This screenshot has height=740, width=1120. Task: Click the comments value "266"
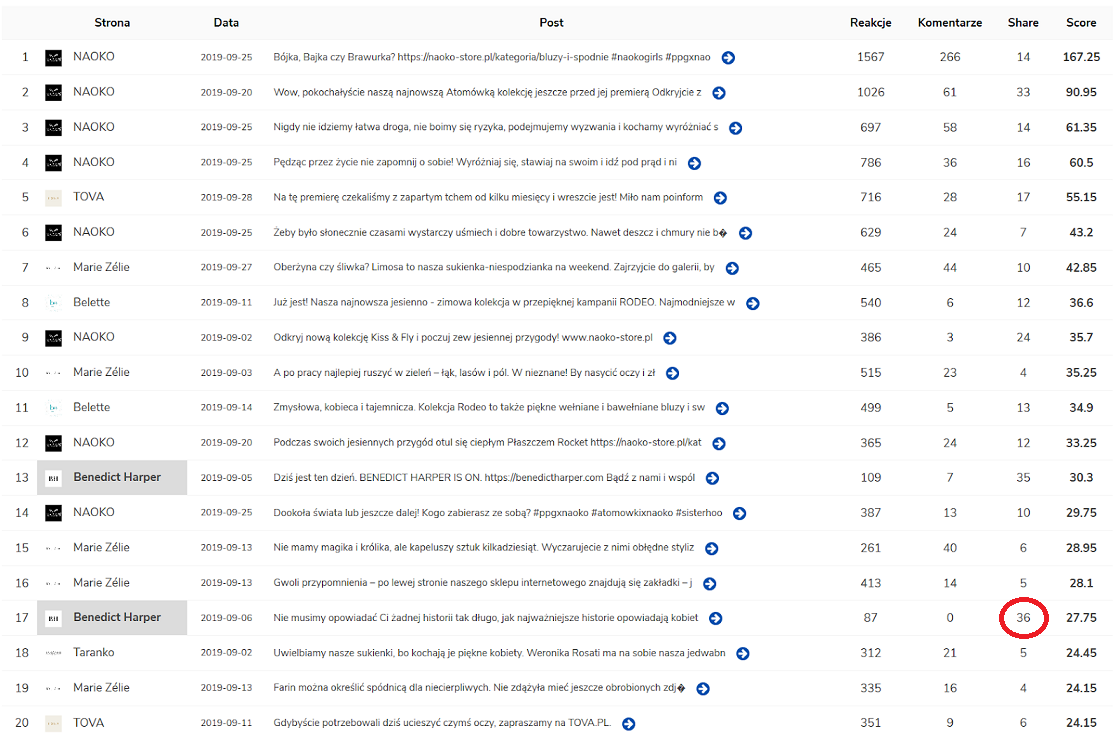pos(950,56)
